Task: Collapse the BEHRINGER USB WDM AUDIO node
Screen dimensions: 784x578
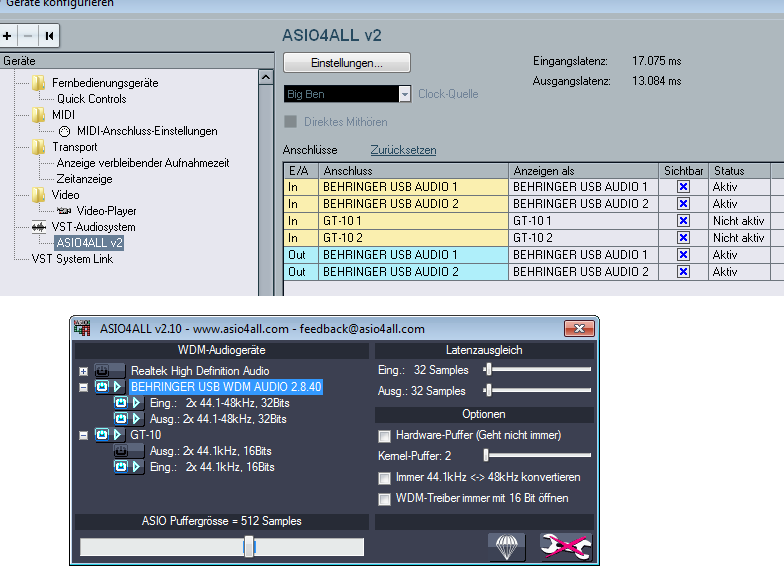Action: (84, 388)
